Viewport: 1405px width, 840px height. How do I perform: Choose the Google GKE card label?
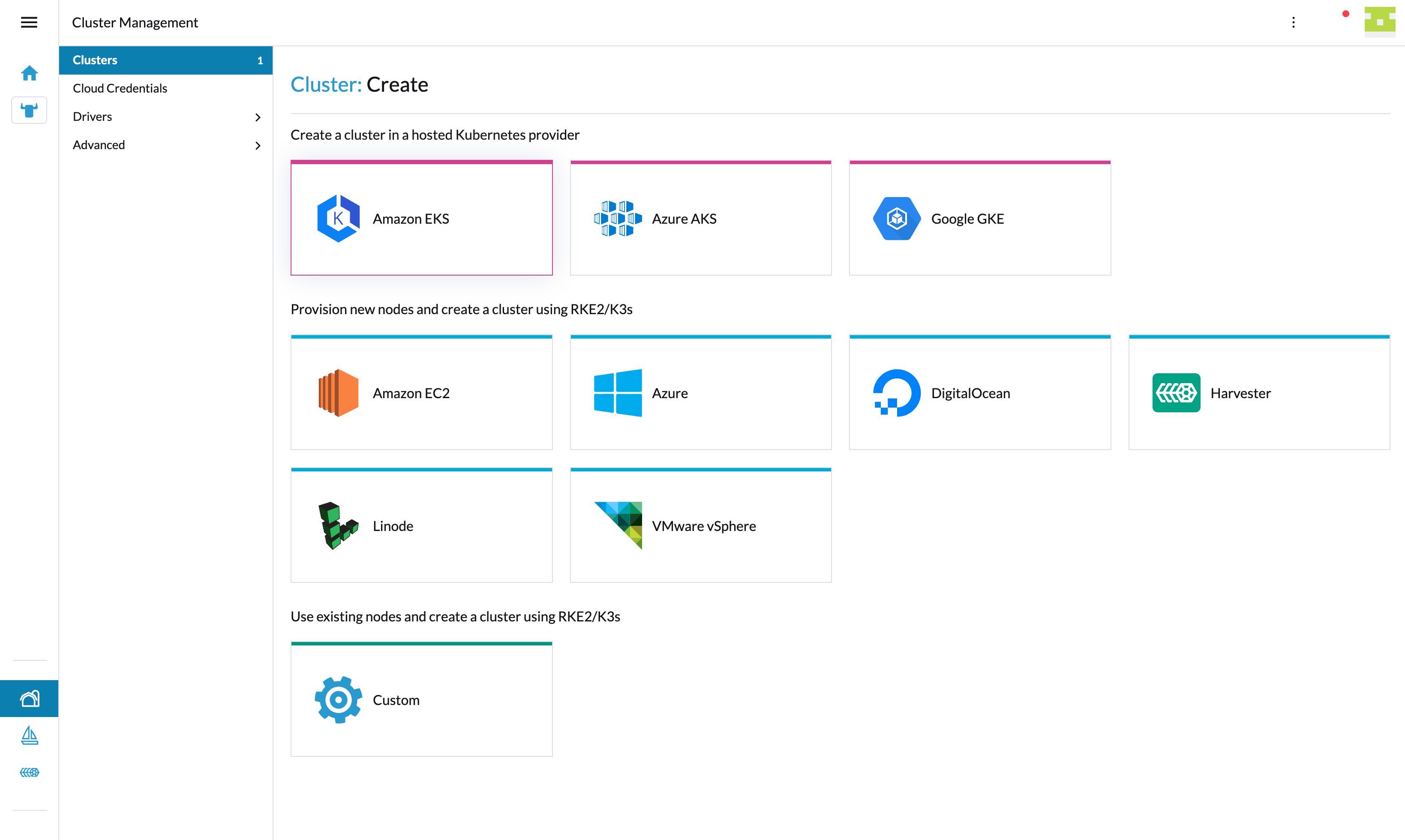pos(967,219)
